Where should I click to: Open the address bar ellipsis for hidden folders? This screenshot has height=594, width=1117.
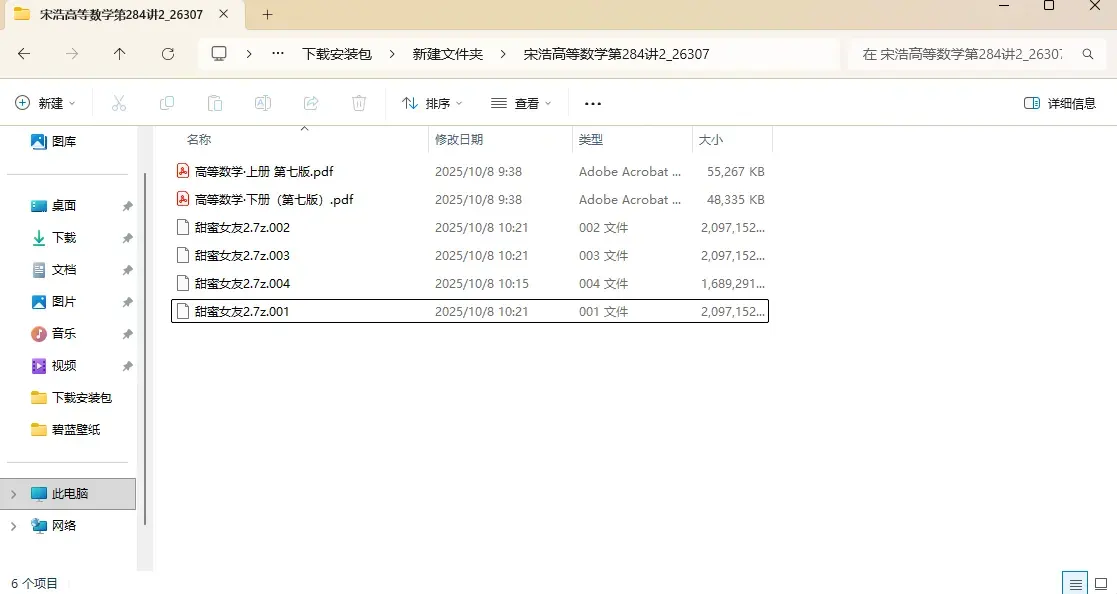[x=278, y=54]
